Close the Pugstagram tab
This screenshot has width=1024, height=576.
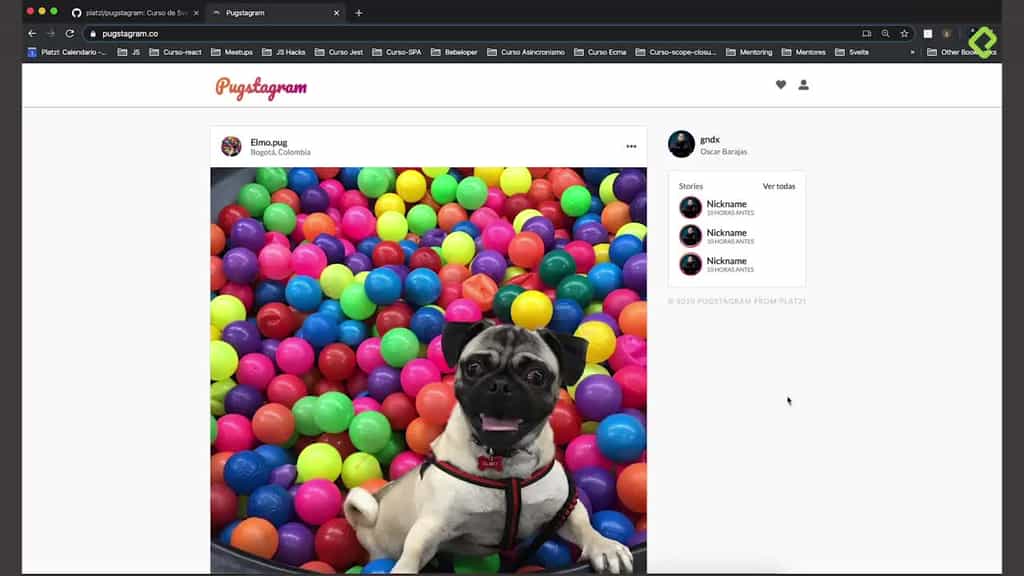[x=336, y=12]
